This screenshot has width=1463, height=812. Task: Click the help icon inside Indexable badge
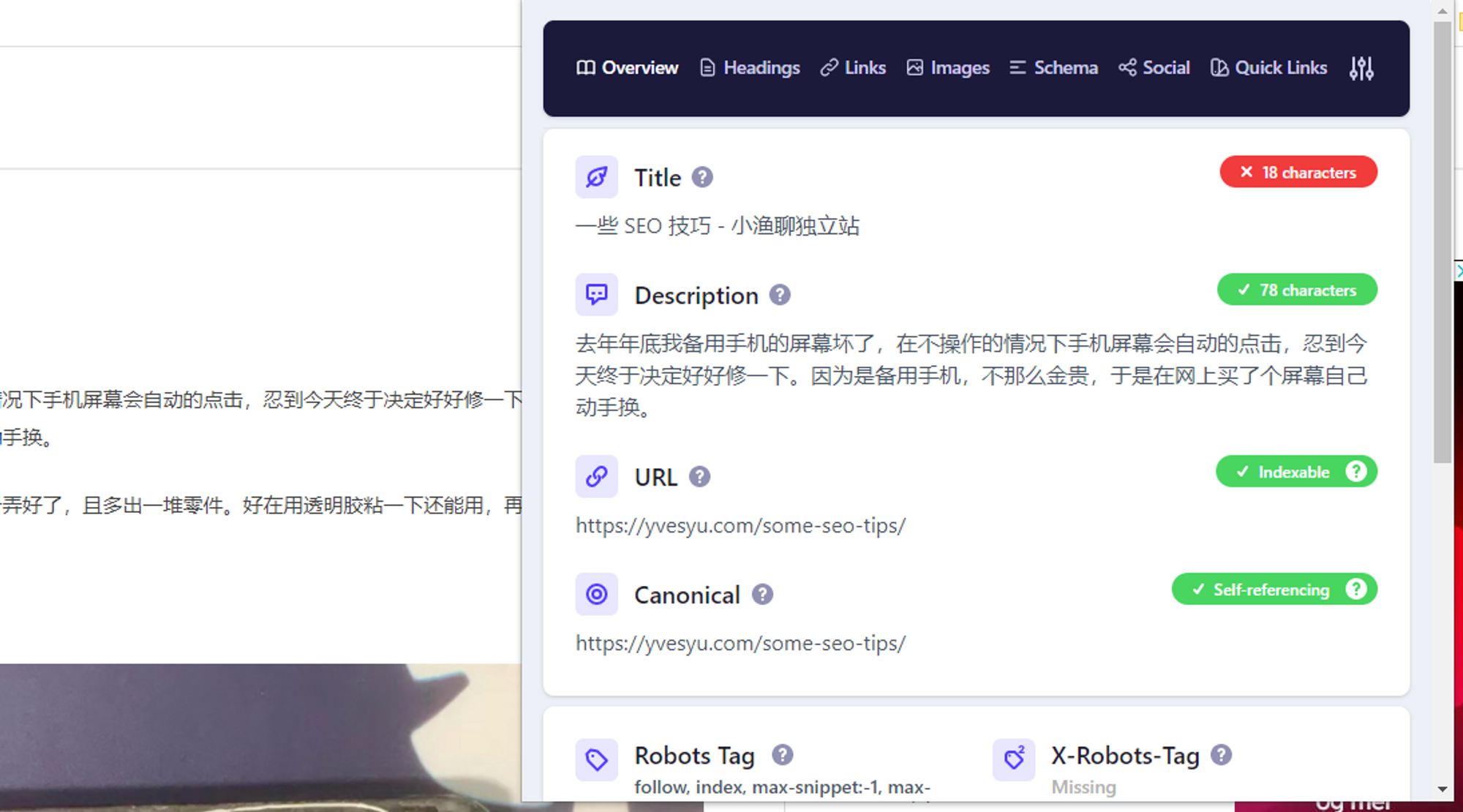tap(1355, 471)
